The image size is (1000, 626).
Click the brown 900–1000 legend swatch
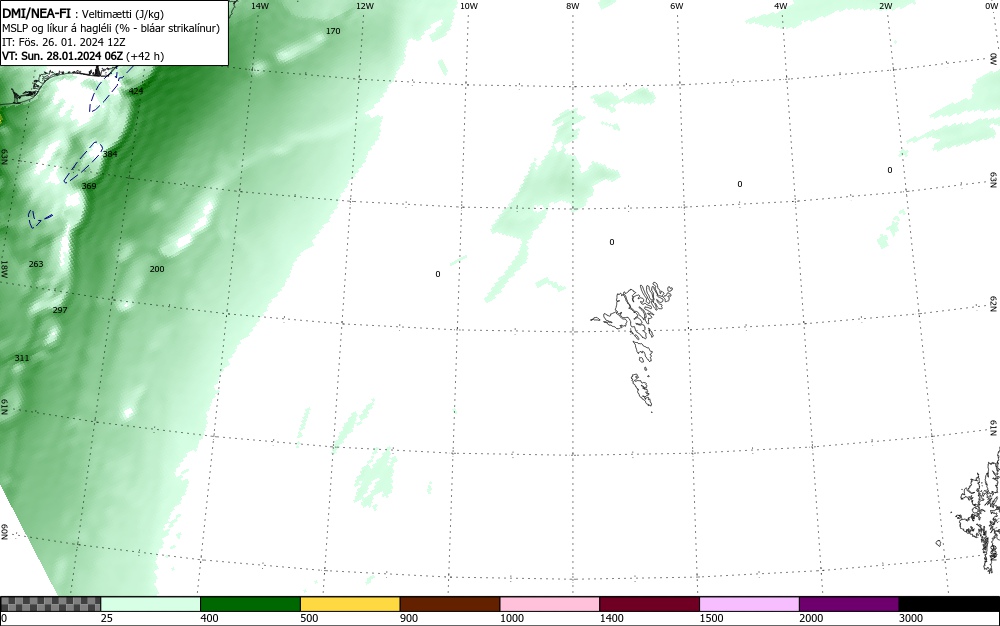coord(450,604)
